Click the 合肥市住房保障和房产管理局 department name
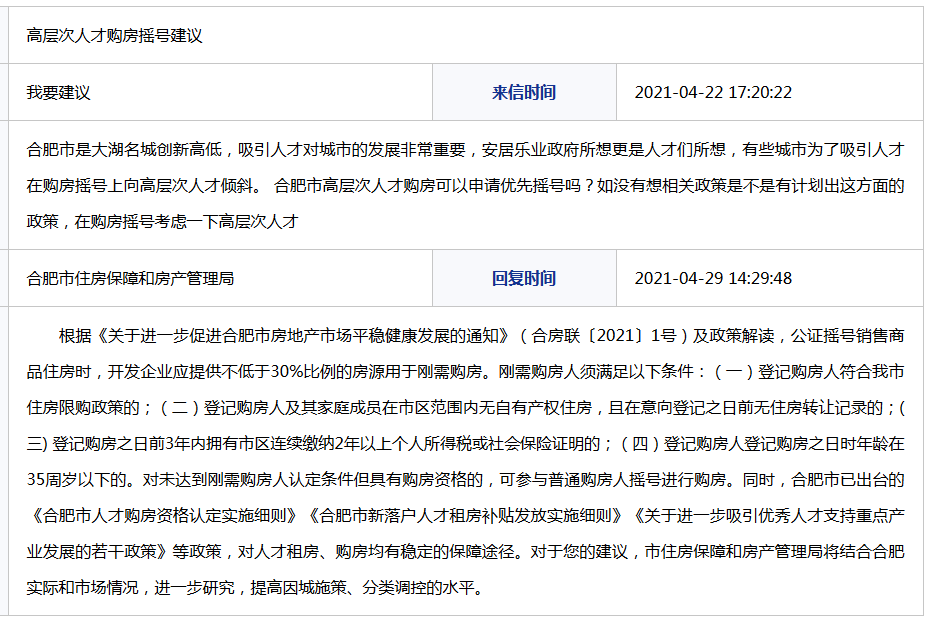 point(130,279)
